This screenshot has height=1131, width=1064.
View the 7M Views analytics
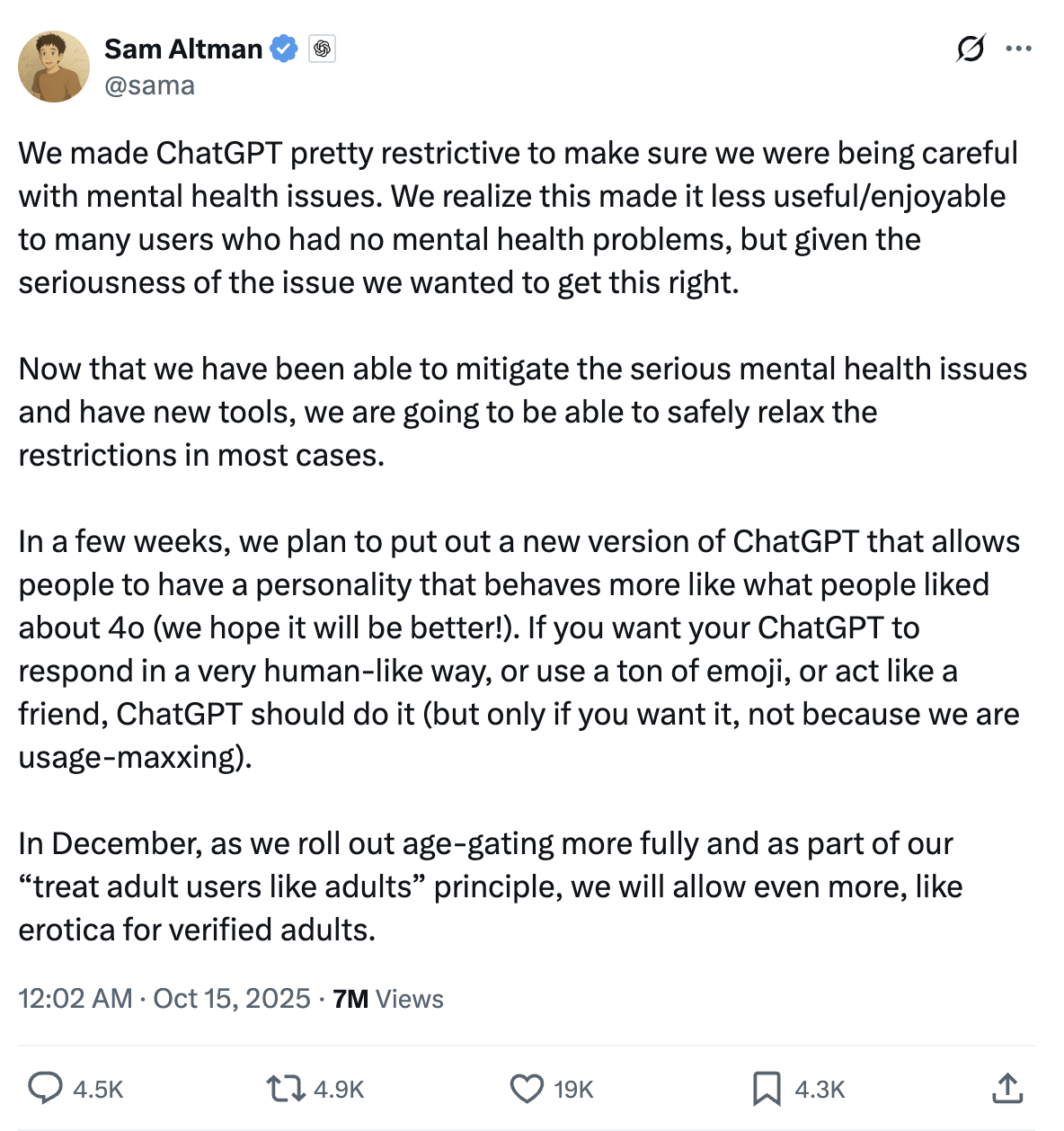(388, 999)
